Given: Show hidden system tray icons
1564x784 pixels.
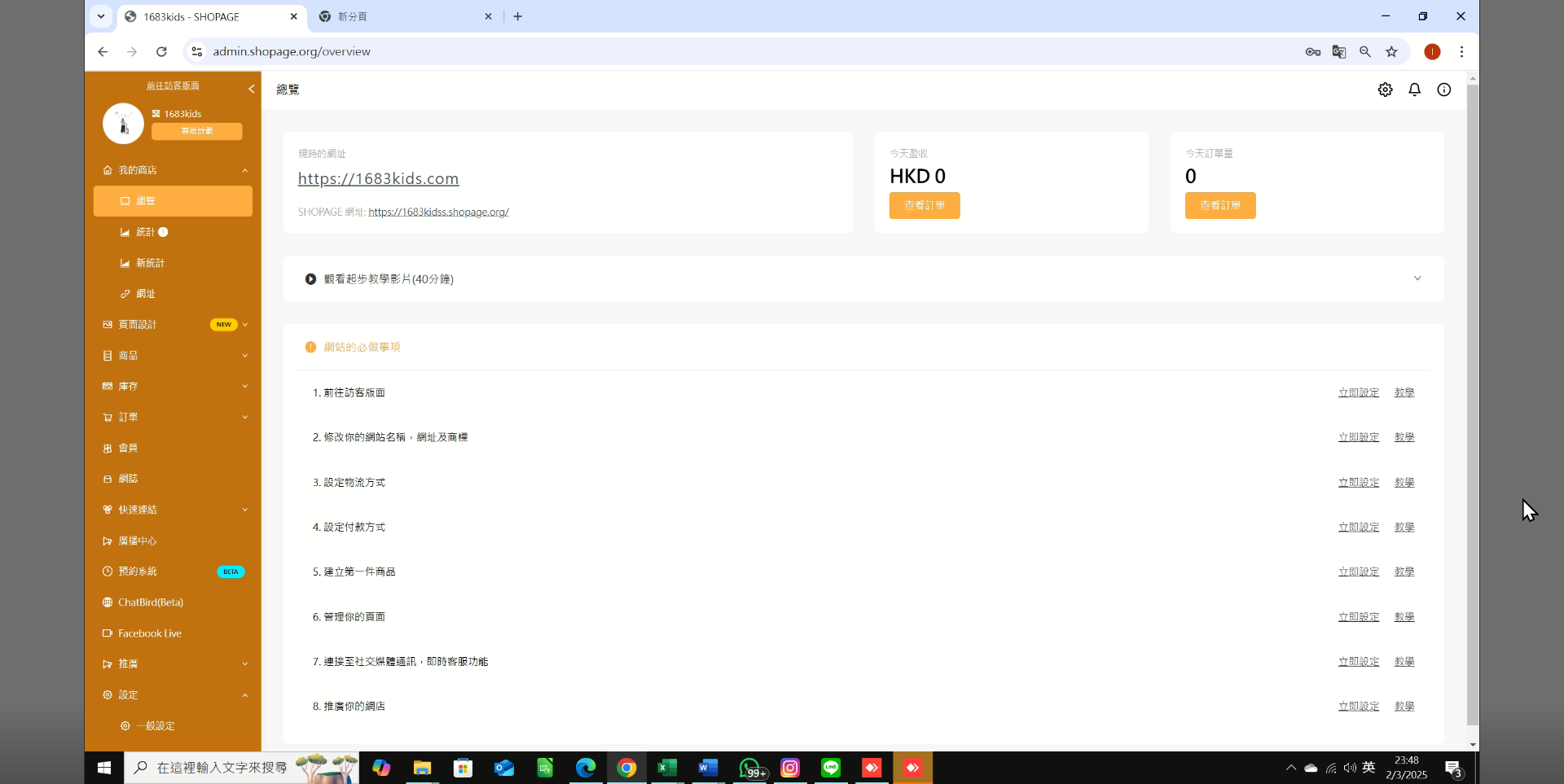Looking at the screenshot, I should 1290,768.
